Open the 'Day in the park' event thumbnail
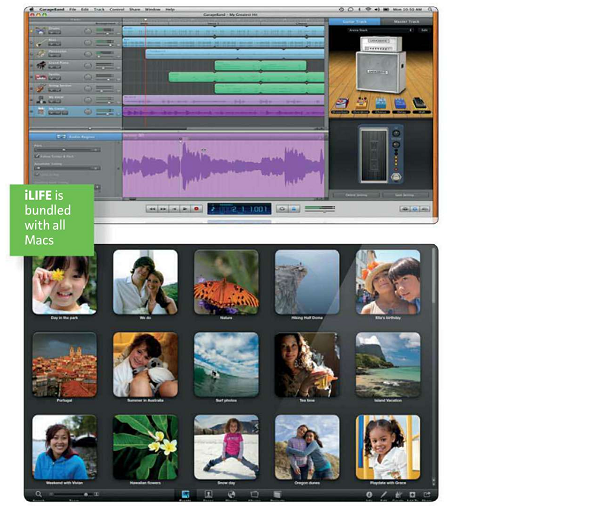599x518 pixels. (x=64, y=282)
